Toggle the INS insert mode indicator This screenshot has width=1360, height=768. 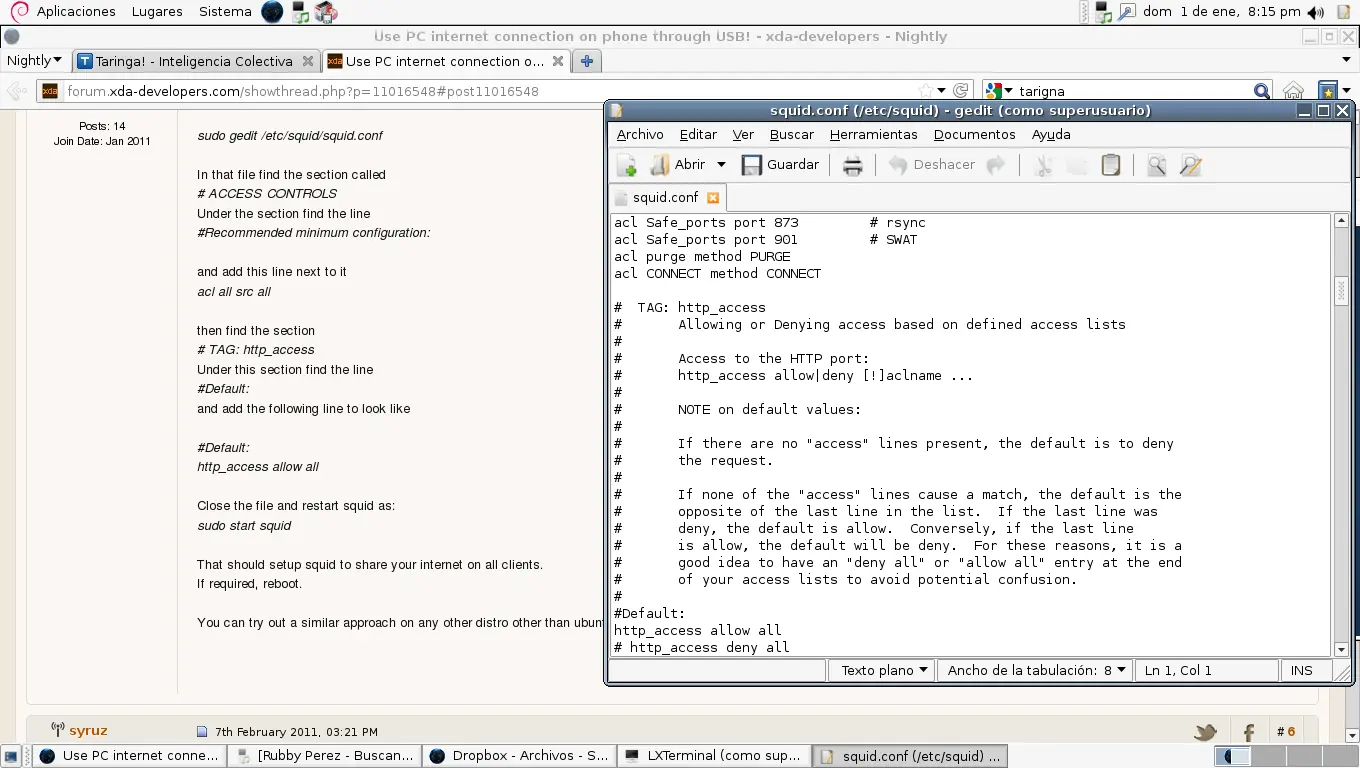coord(1301,670)
